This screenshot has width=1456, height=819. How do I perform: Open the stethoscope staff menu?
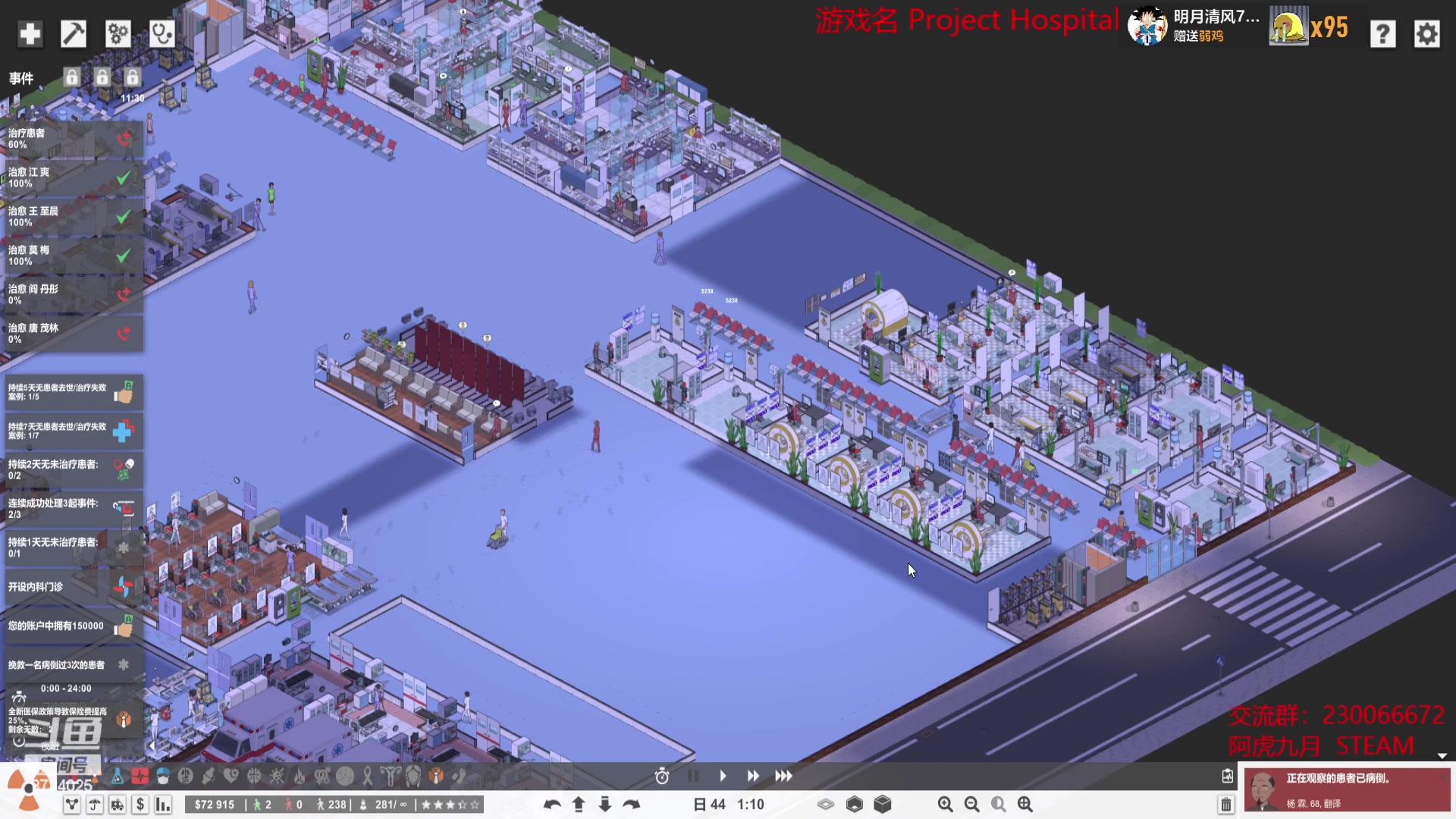coord(162,33)
